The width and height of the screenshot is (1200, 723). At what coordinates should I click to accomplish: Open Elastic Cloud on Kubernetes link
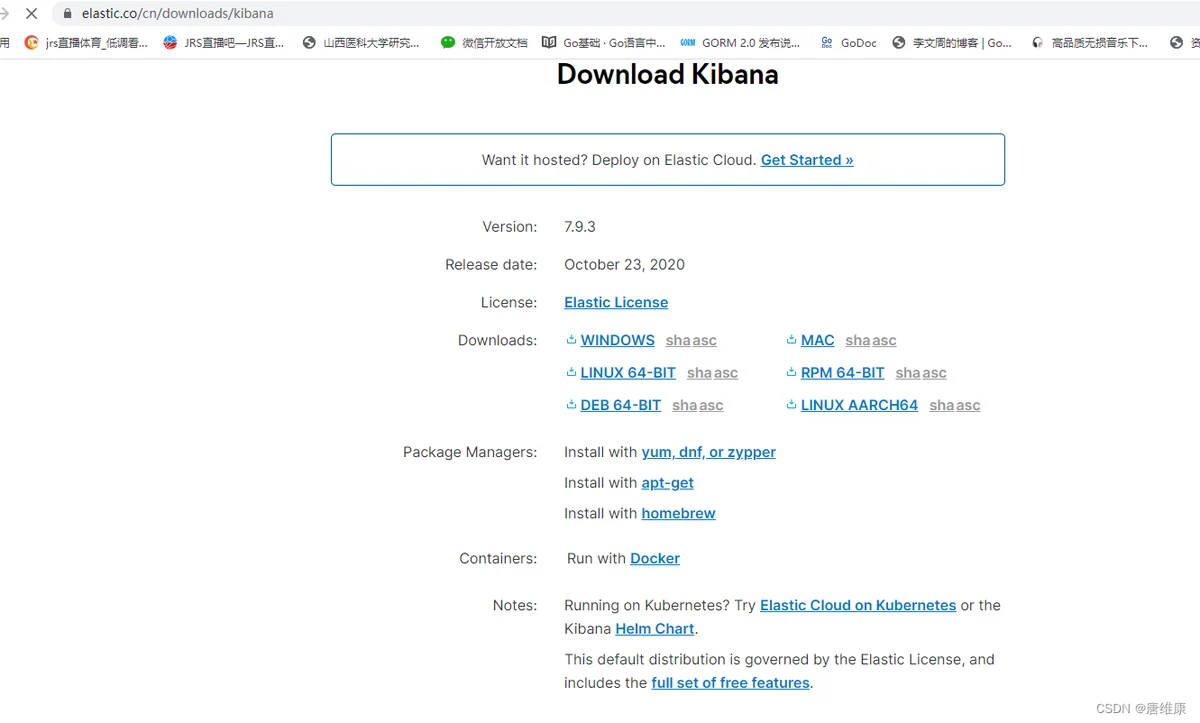(x=857, y=605)
